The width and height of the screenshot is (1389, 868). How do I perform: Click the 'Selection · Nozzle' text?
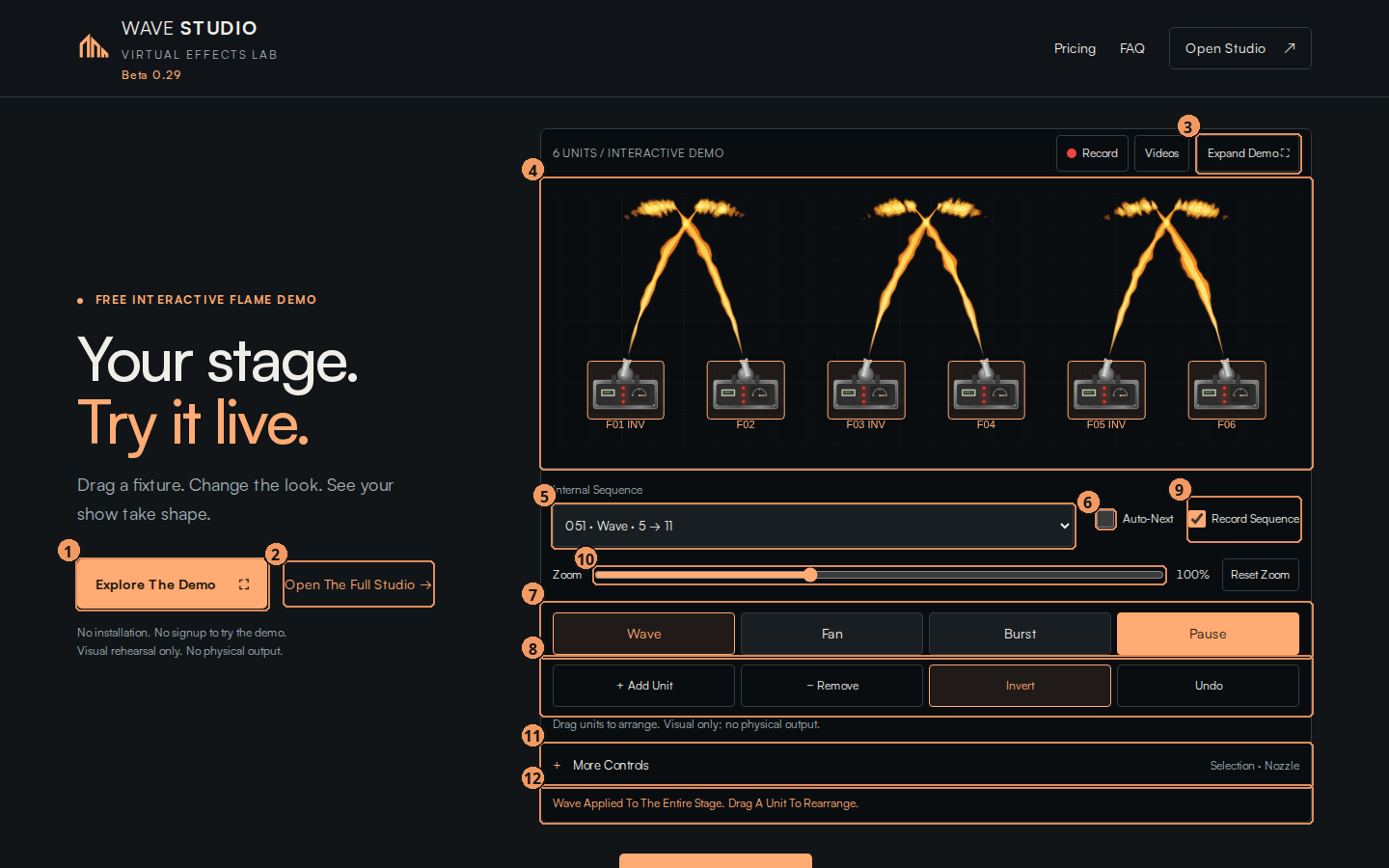click(1254, 766)
